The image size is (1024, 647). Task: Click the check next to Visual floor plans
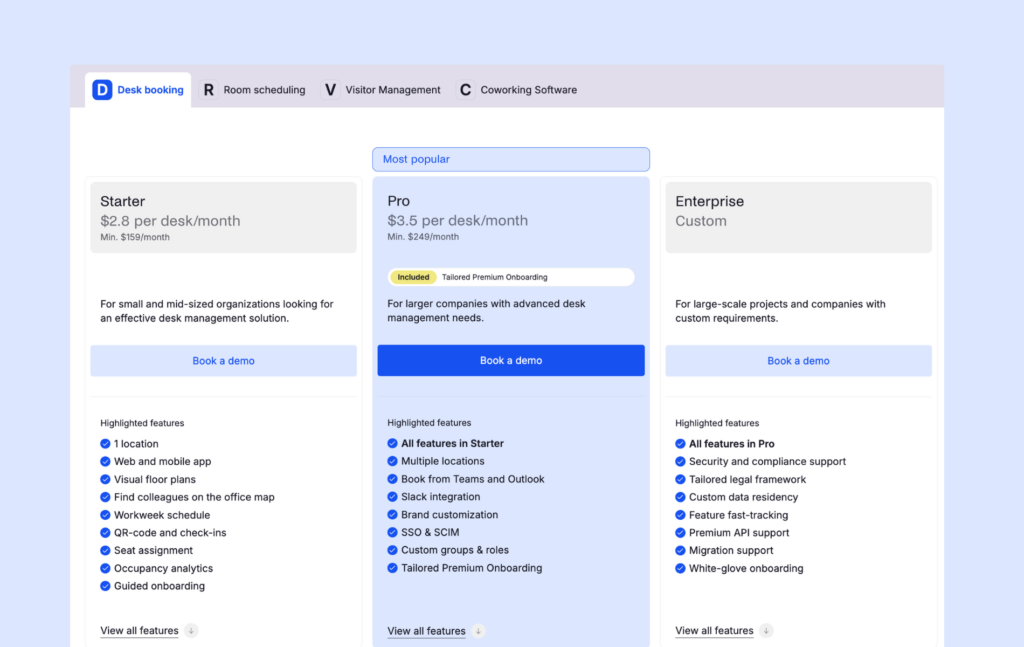[x=105, y=480]
